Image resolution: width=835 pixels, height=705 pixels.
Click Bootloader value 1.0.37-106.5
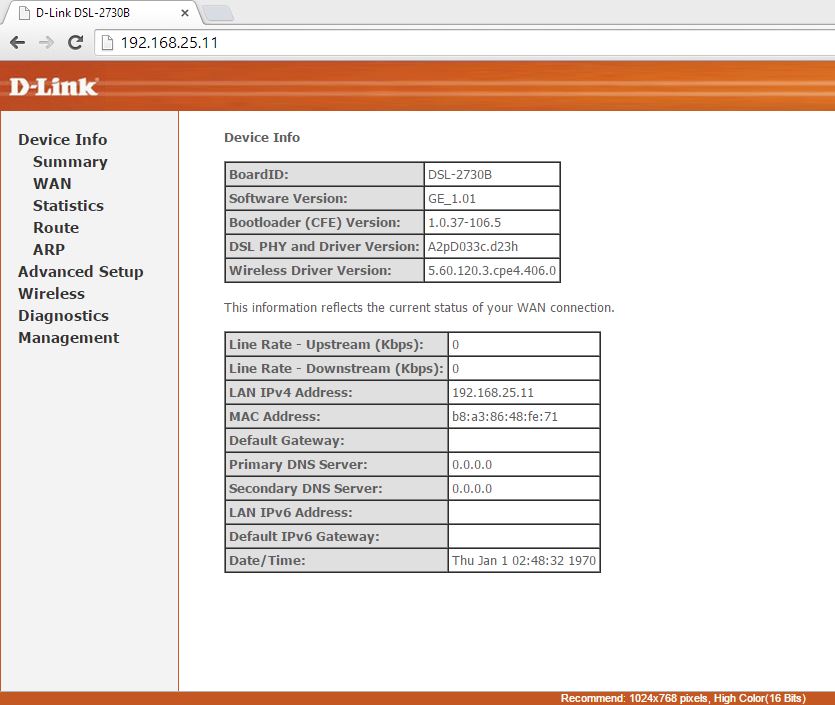464,223
